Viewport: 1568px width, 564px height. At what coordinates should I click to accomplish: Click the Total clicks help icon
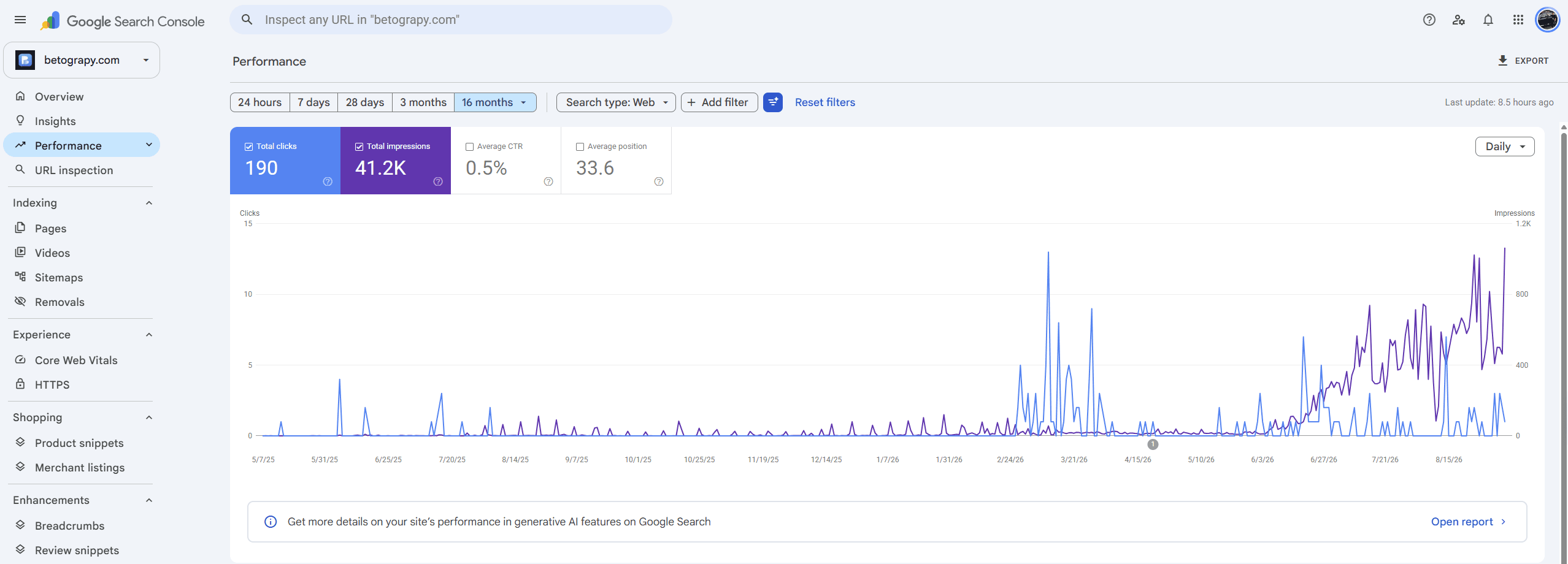point(328,181)
